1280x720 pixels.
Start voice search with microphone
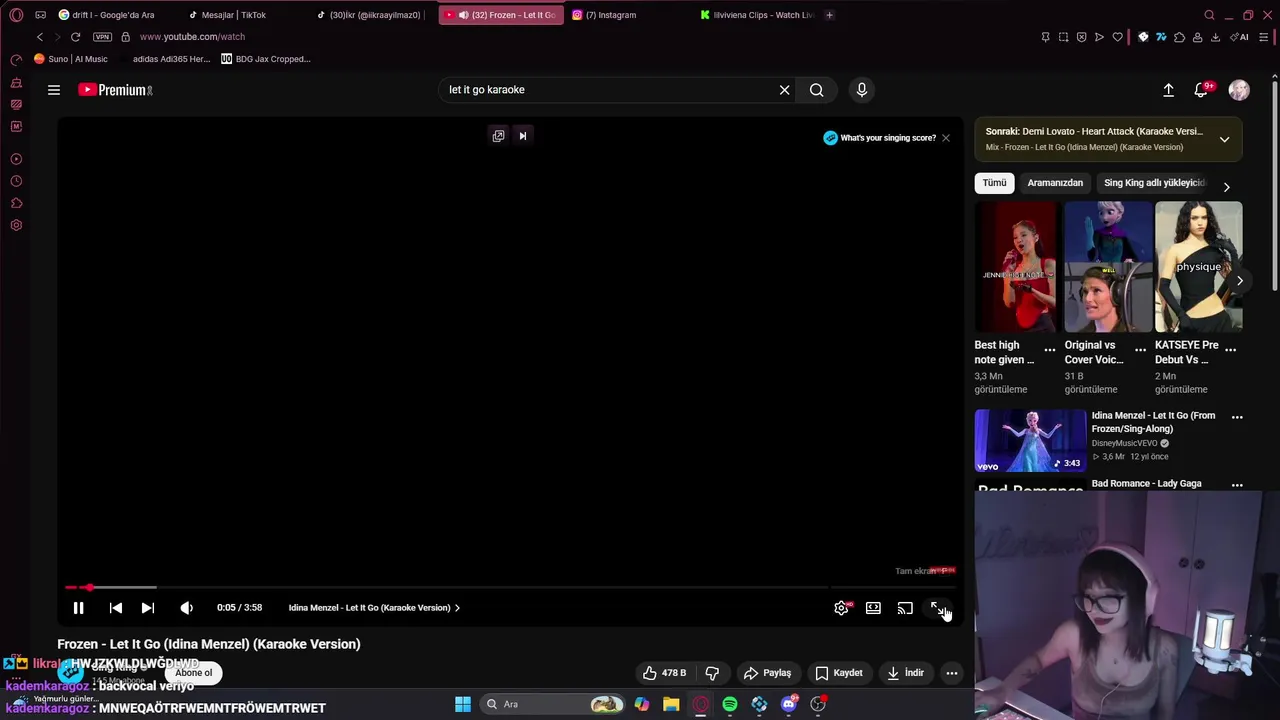[862, 90]
